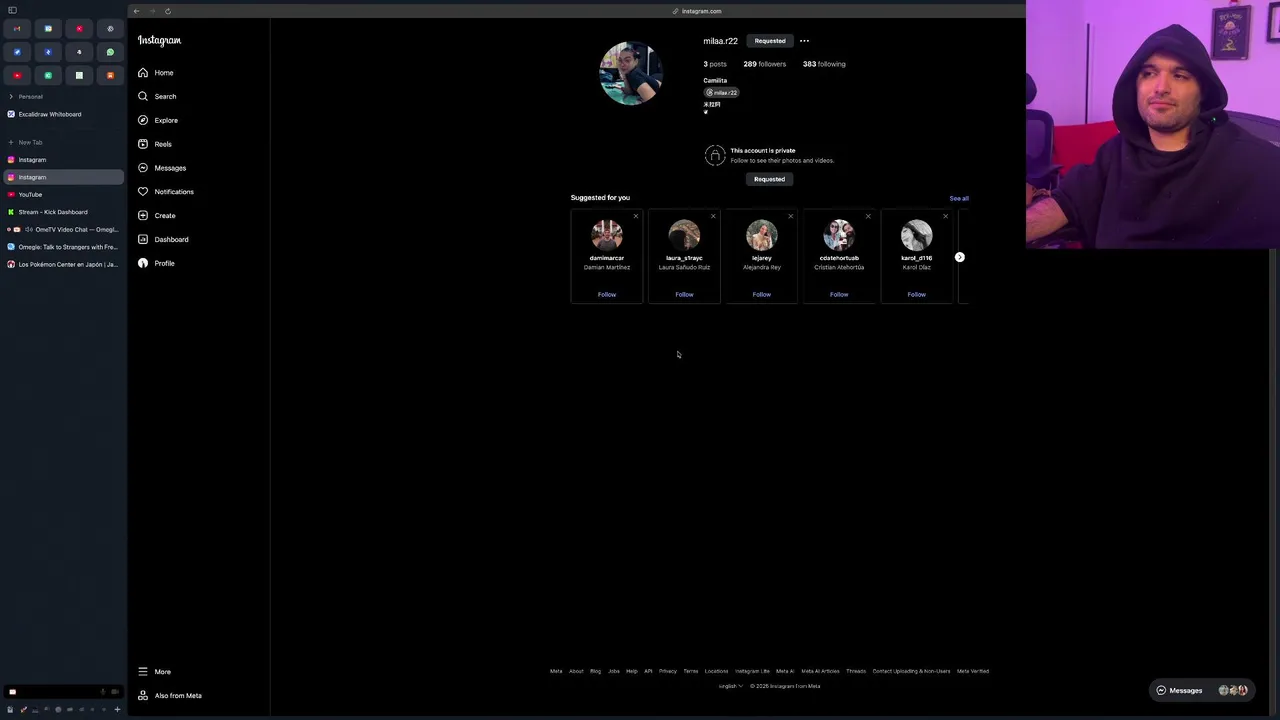The image size is (1280, 720).
Task: Open profile options three-dots menu
Action: [804, 41]
